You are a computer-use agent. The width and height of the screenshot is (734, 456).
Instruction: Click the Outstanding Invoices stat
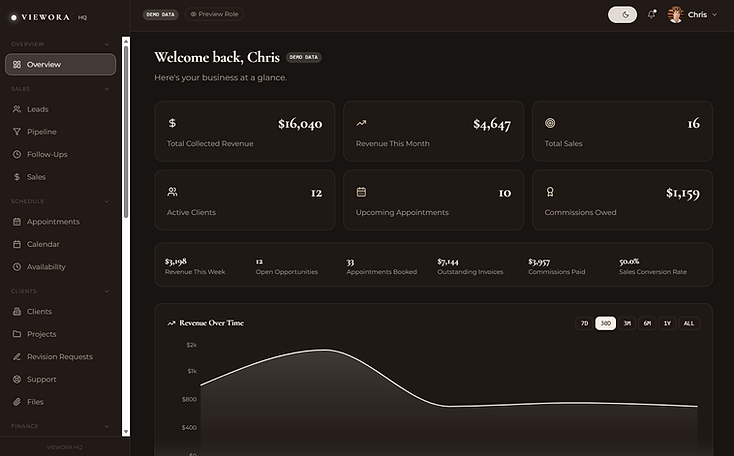coord(470,266)
